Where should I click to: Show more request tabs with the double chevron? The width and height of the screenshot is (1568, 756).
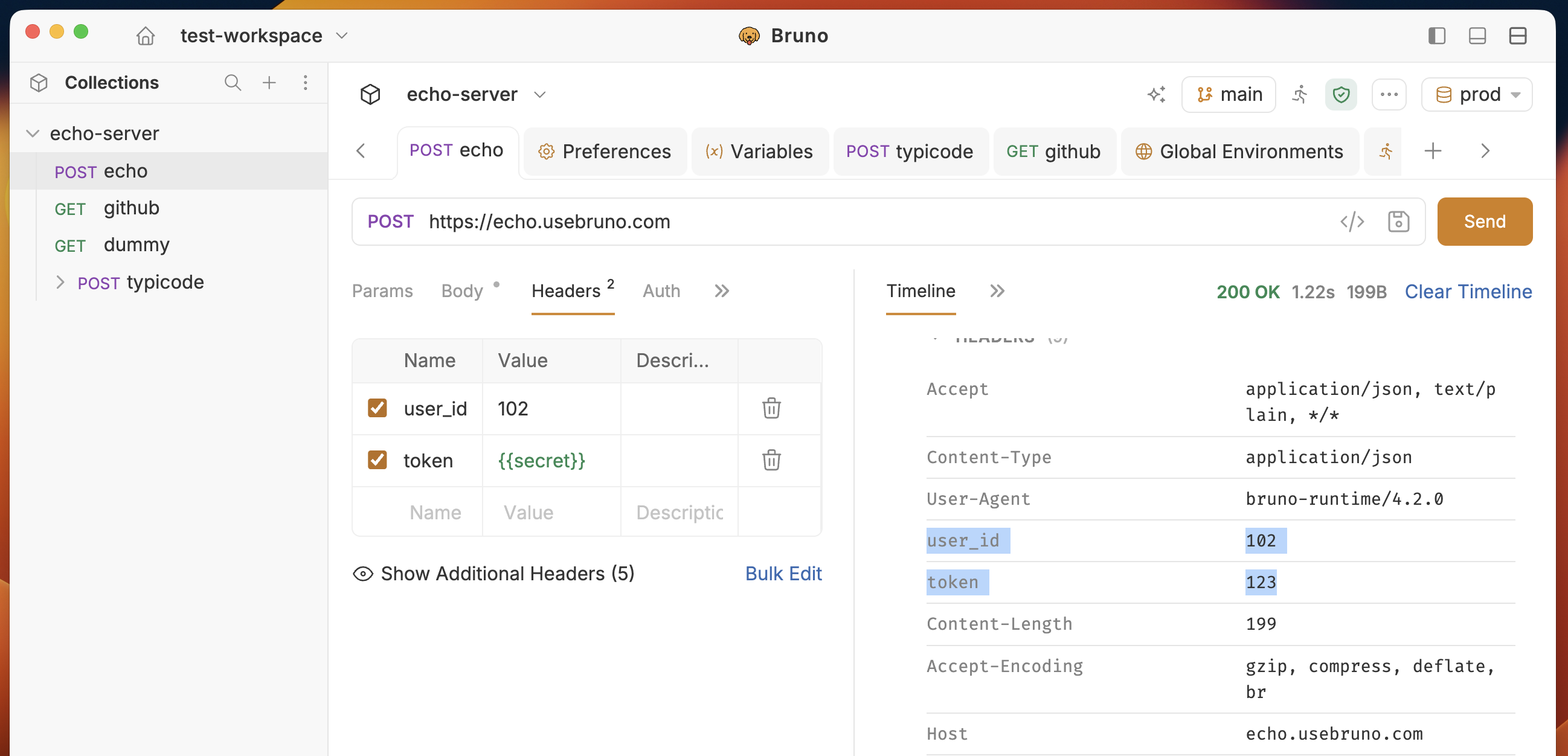[x=722, y=291]
